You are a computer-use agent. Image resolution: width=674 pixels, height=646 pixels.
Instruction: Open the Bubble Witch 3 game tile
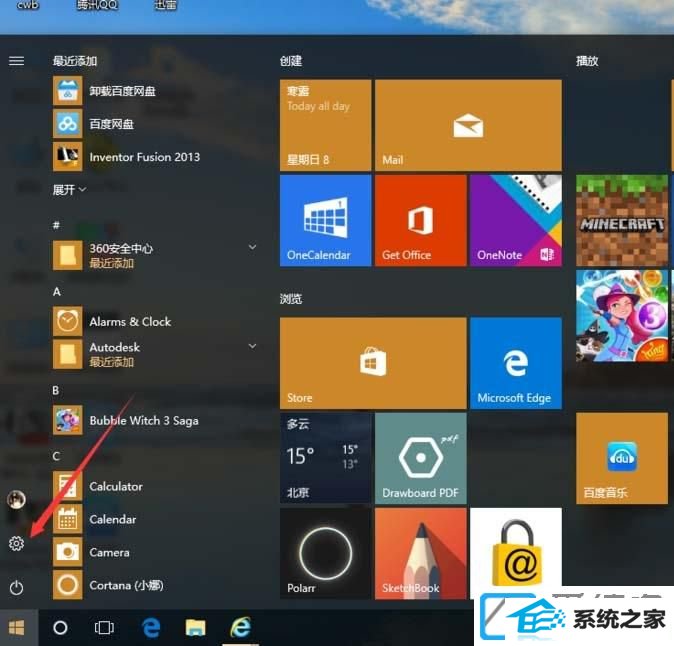[622, 316]
